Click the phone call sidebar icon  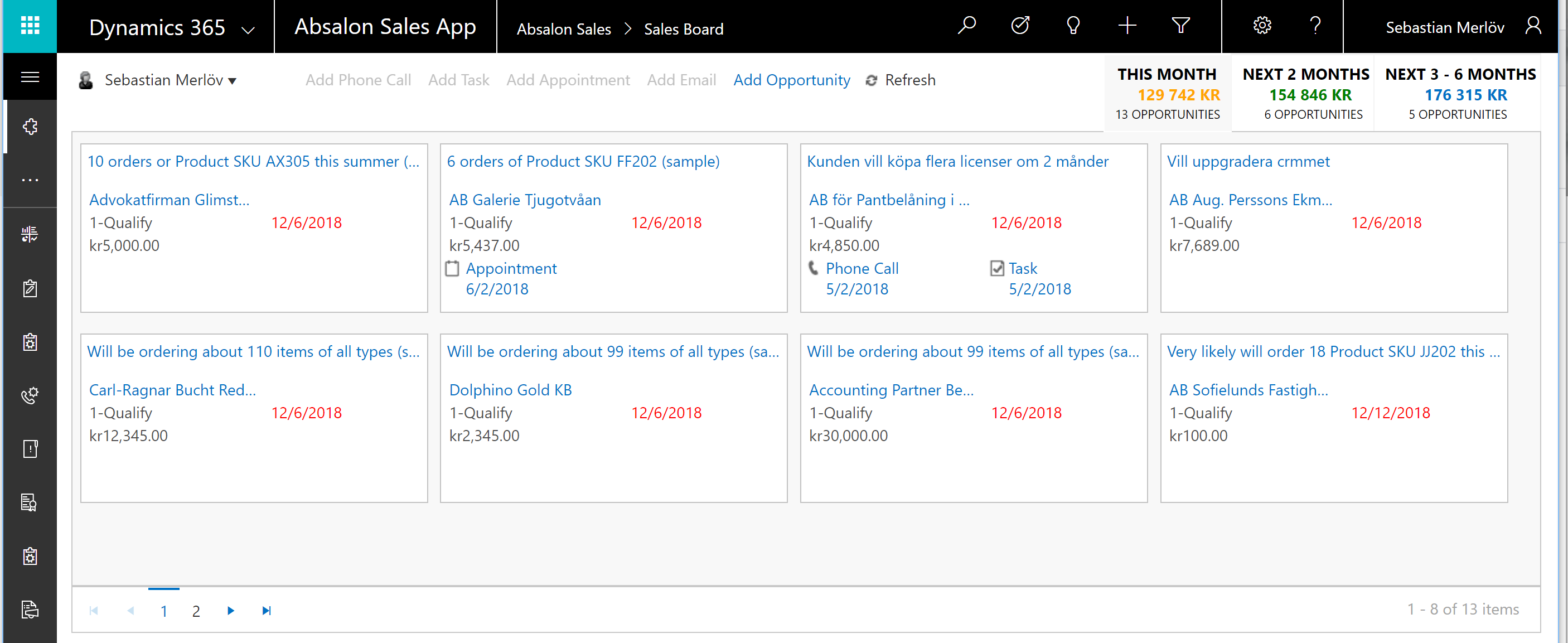pos(30,395)
